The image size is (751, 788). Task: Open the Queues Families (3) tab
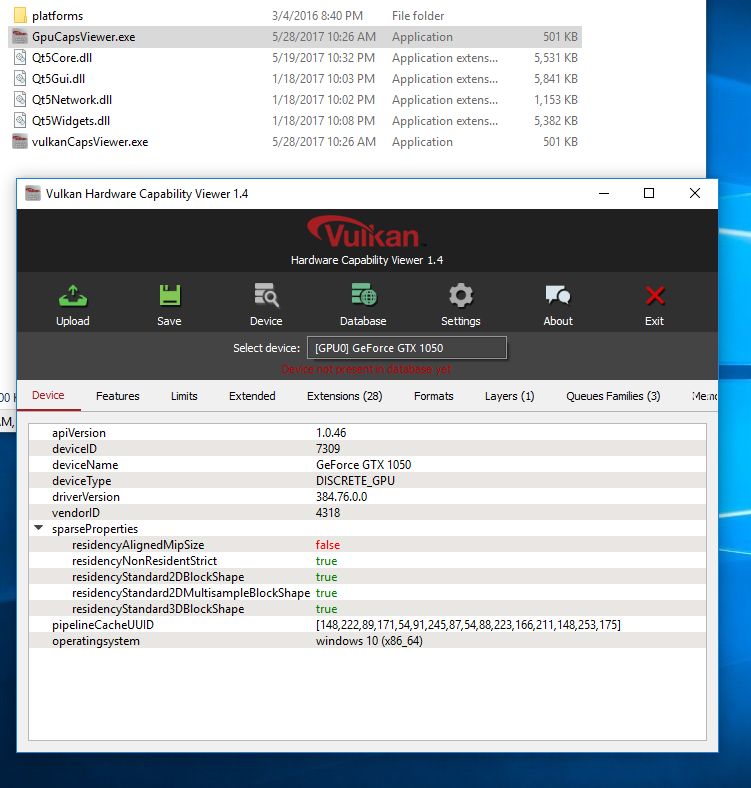(x=613, y=396)
